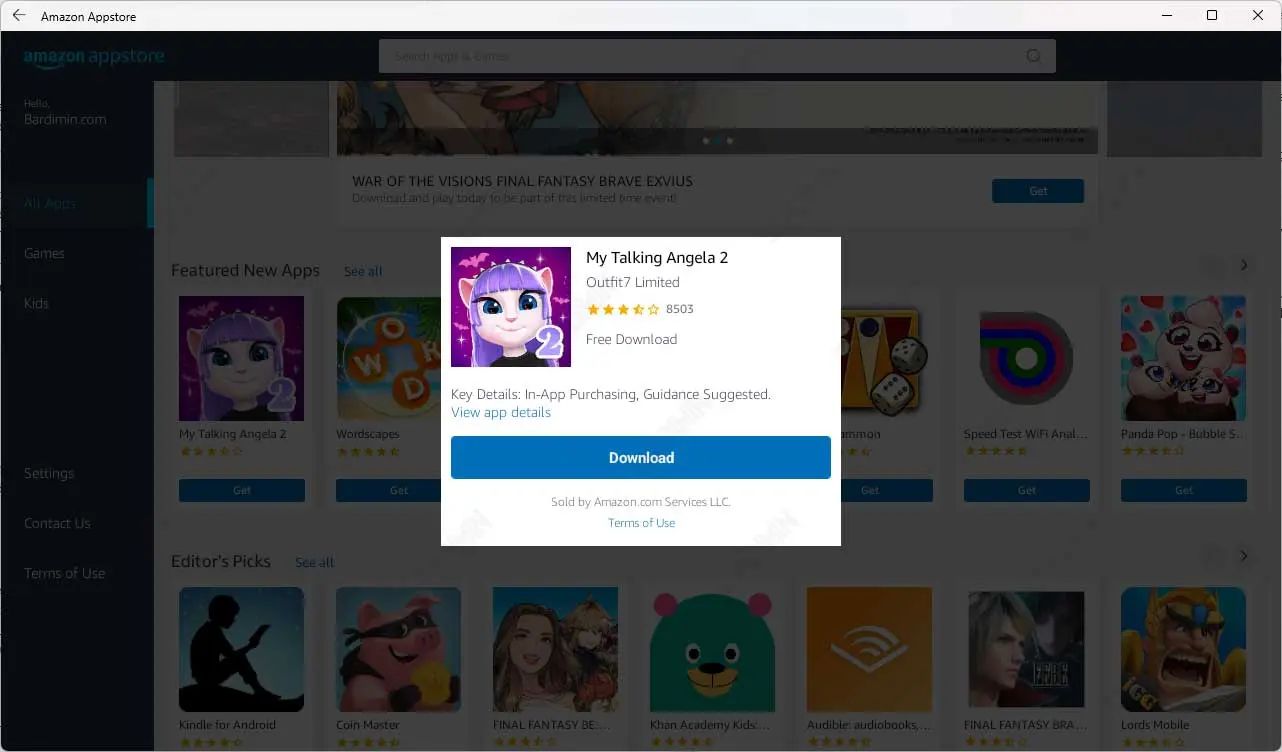Viewport: 1282px width, 752px height.
Task: Open the Panda Pop app icon
Action: [1183, 358]
